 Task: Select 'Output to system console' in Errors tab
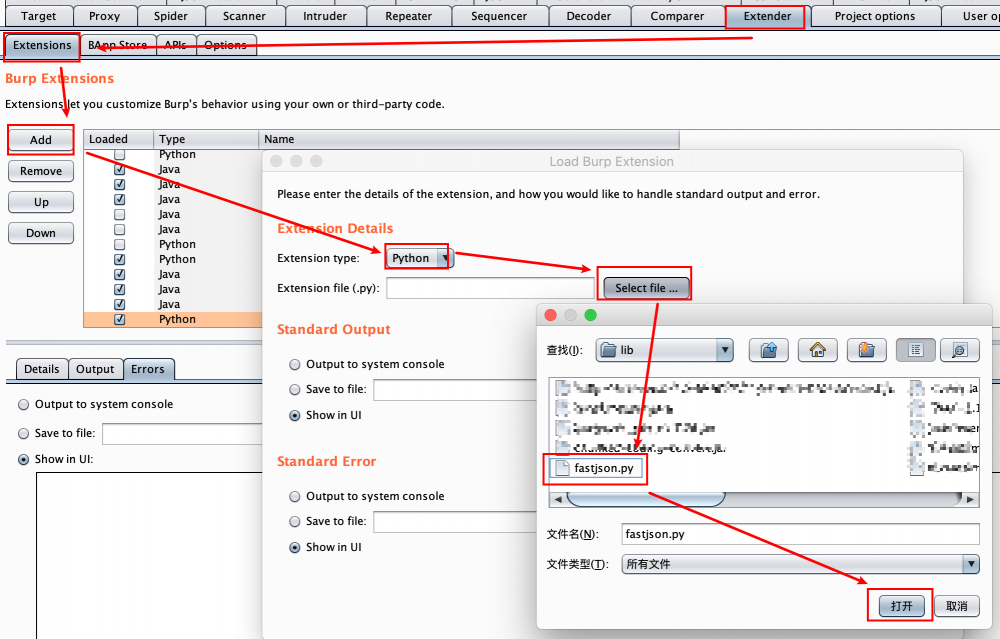point(24,404)
